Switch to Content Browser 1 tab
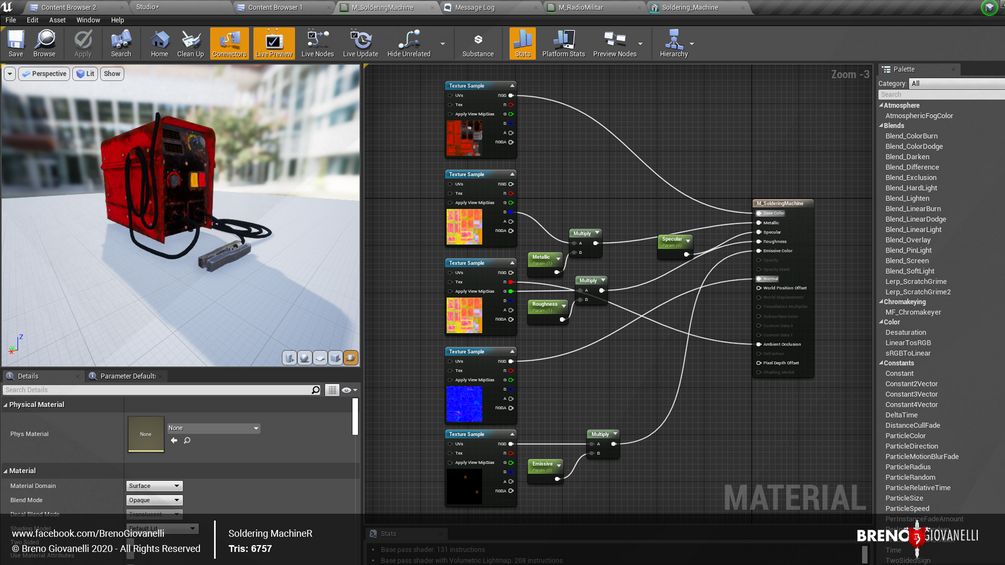 coord(274,8)
